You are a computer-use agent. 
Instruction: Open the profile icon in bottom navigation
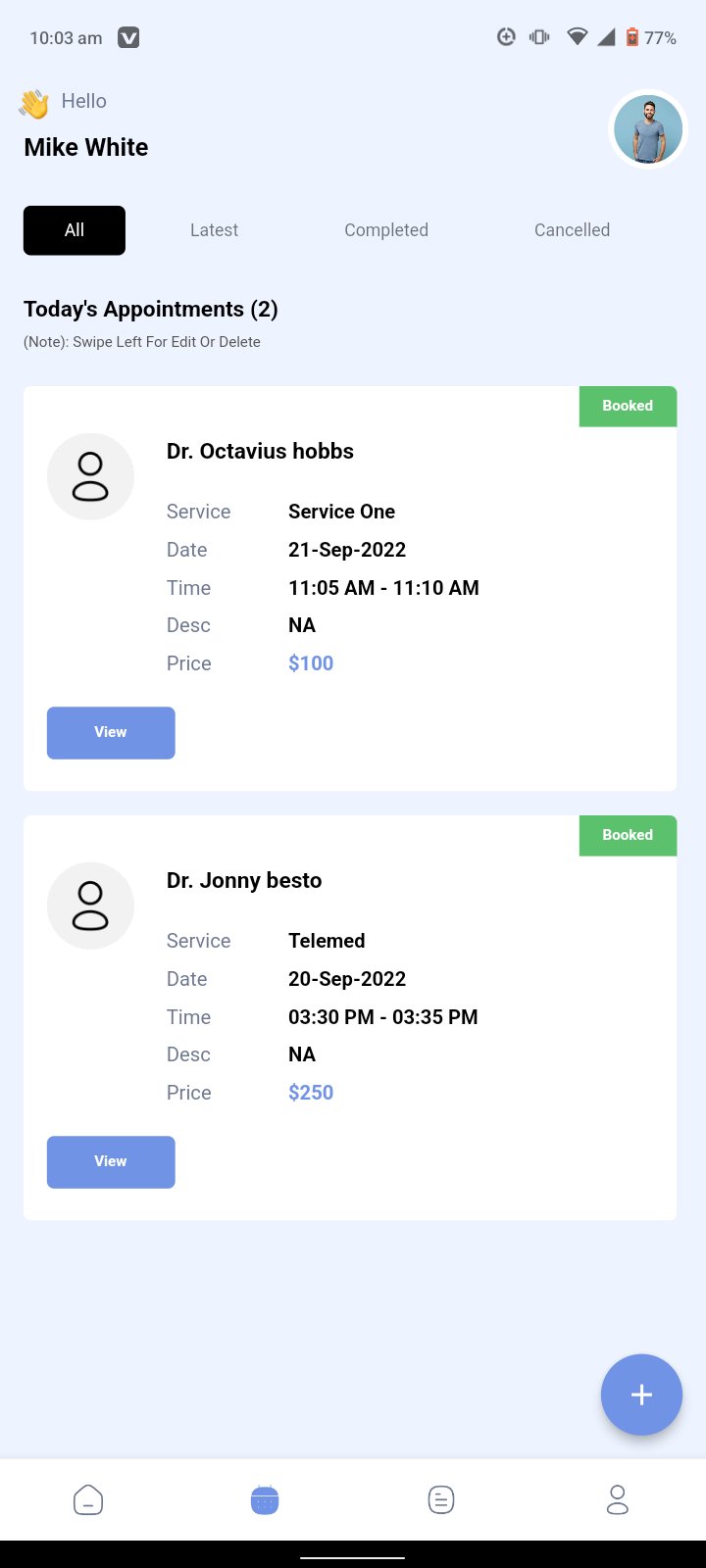[618, 1499]
